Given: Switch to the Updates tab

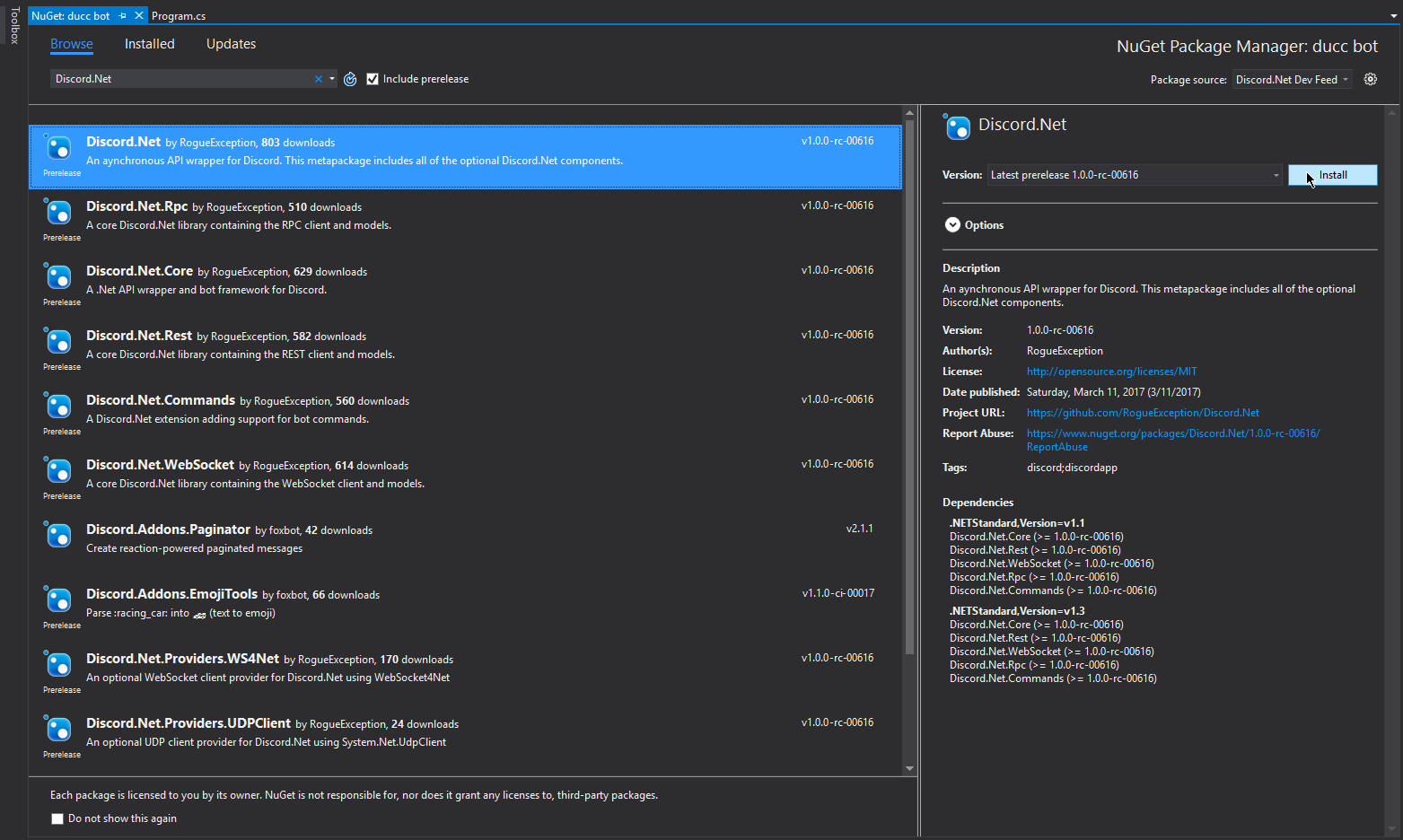Looking at the screenshot, I should point(231,44).
